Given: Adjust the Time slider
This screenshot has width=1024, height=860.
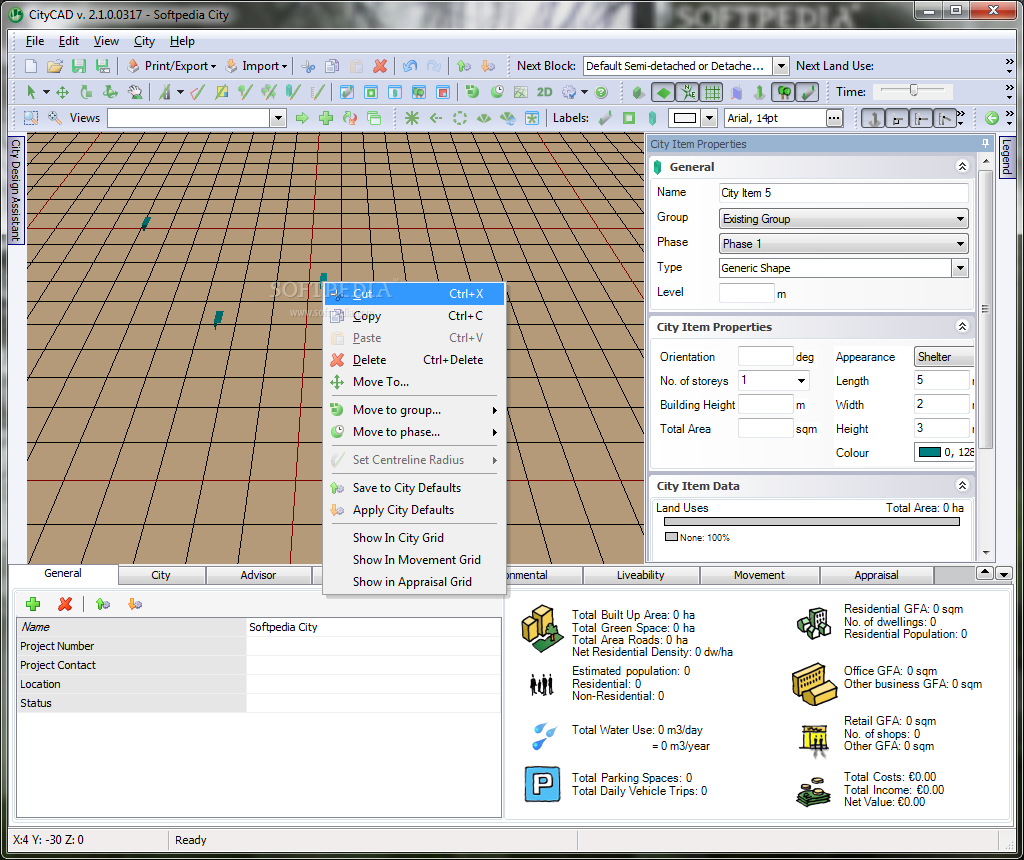Looking at the screenshot, I should [913, 91].
